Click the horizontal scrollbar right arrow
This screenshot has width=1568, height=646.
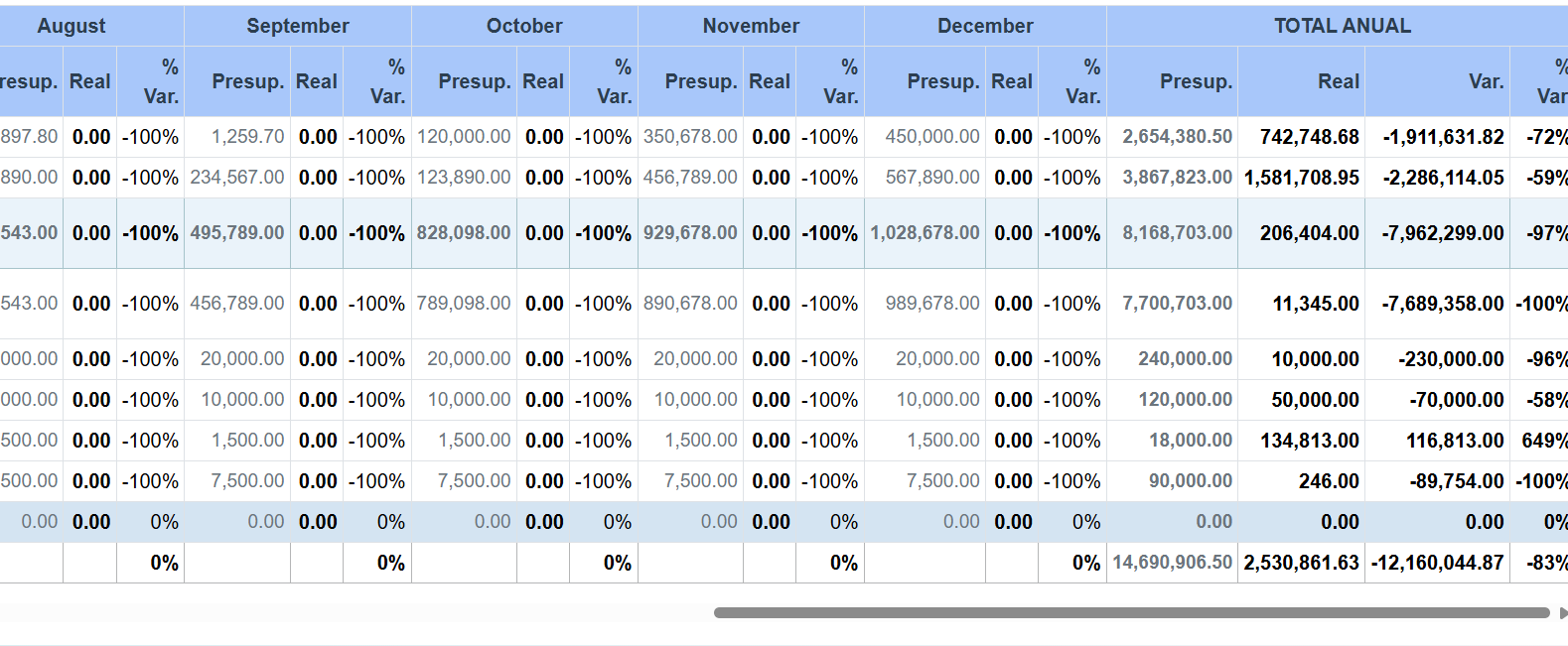(1563, 613)
